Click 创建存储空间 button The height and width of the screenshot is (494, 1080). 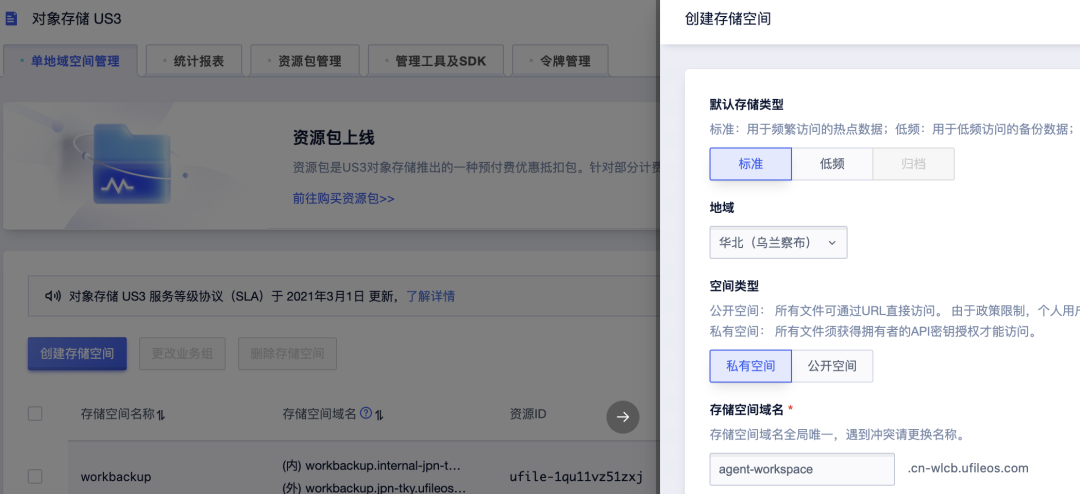pyautogui.click(x=77, y=354)
